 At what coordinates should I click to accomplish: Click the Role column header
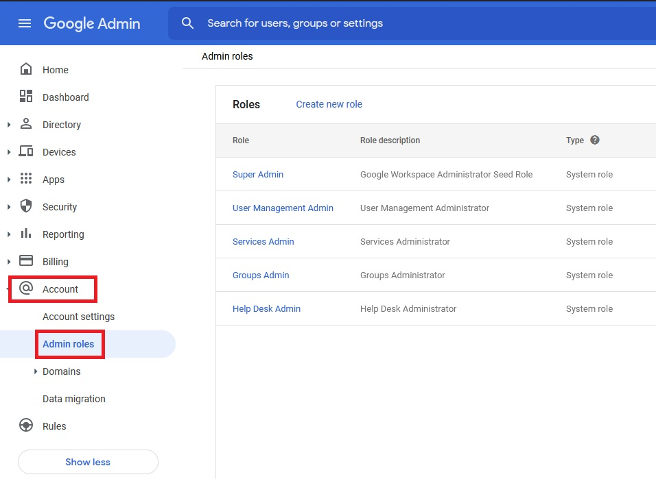point(241,140)
